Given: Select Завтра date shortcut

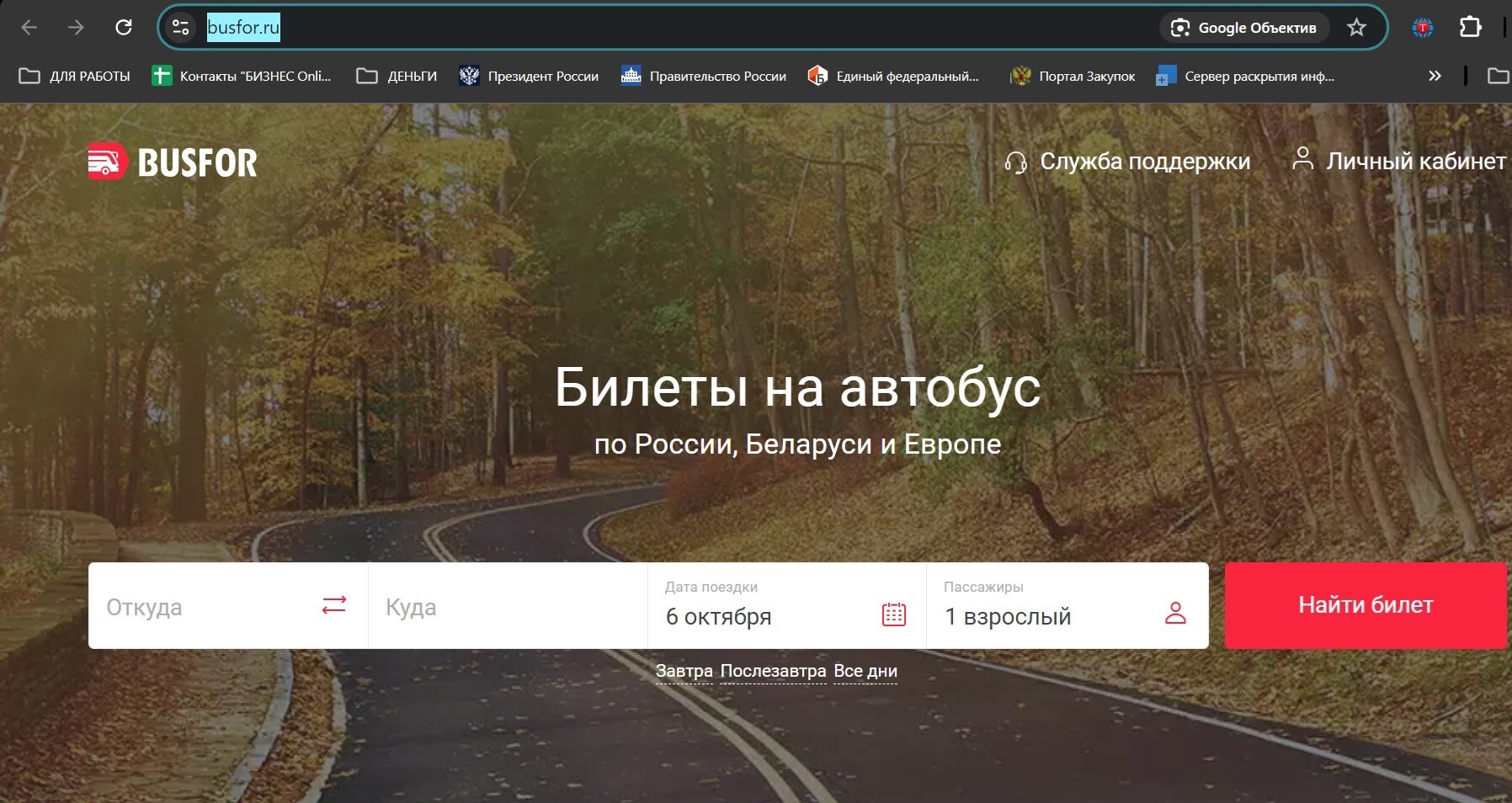Looking at the screenshot, I should click(x=684, y=672).
